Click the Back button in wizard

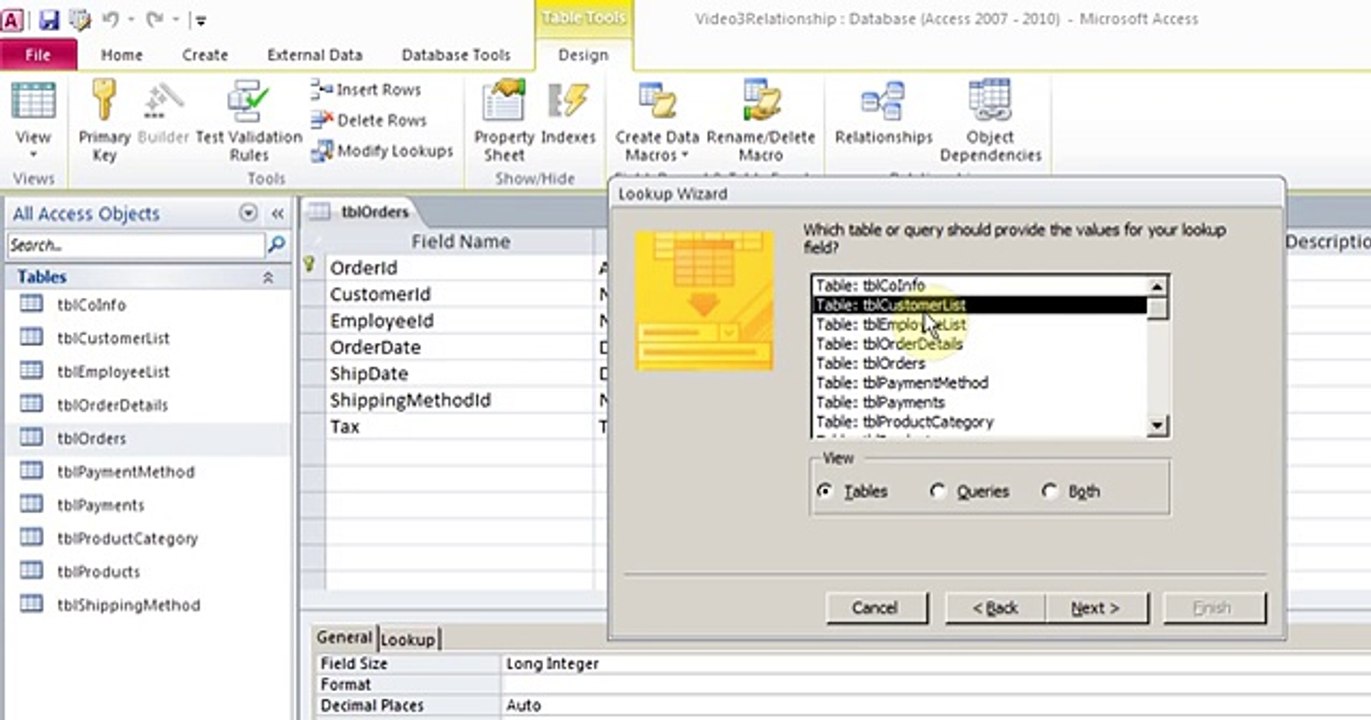[995, 608]
